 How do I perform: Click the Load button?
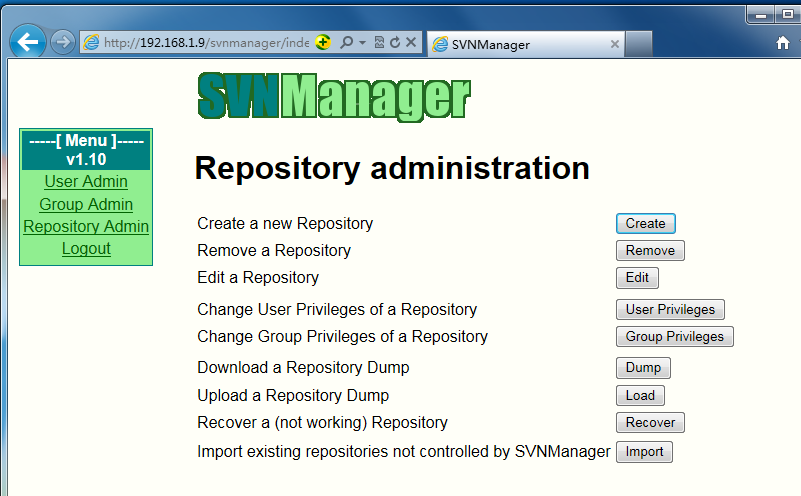tap(640, 395)
